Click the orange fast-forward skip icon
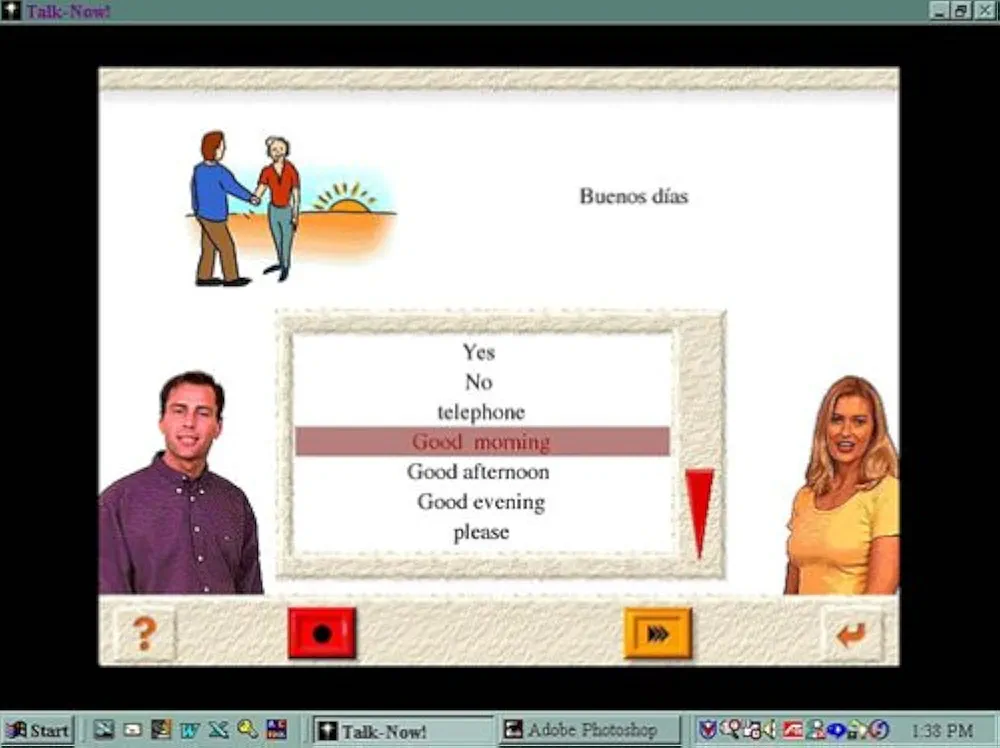1000x748 pixels. 655,629
